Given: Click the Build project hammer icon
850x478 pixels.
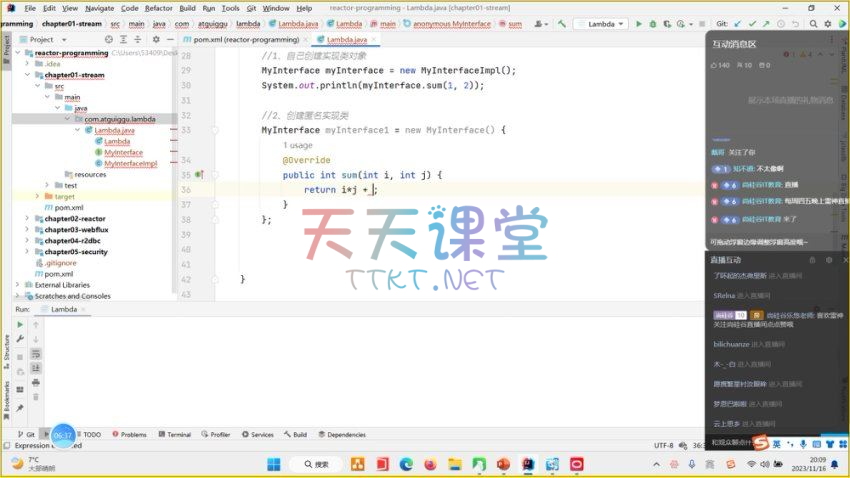Looking at the screenshot, I should coord(563,23).
